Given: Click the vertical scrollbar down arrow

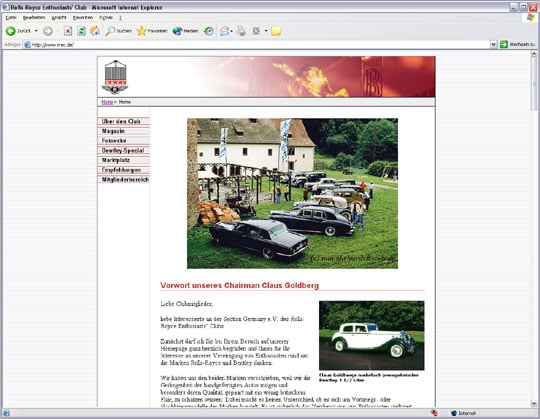Looking at the screenshot, I should click(534, 404).
